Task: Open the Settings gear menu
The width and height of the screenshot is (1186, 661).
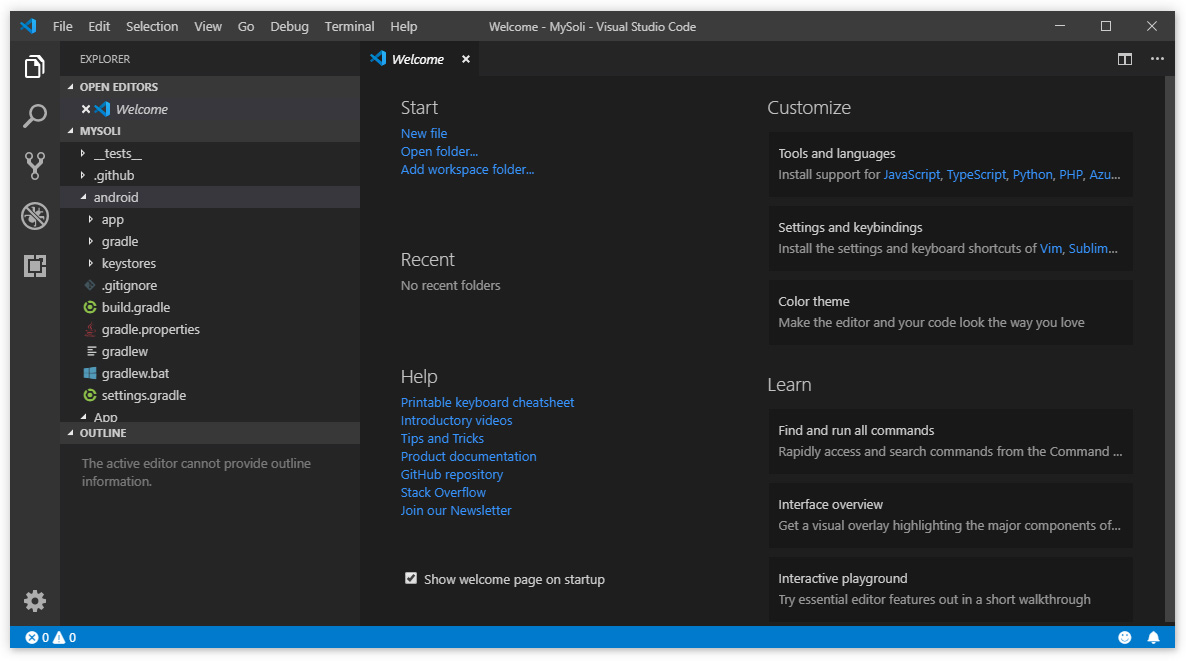Action: [35, 601]
